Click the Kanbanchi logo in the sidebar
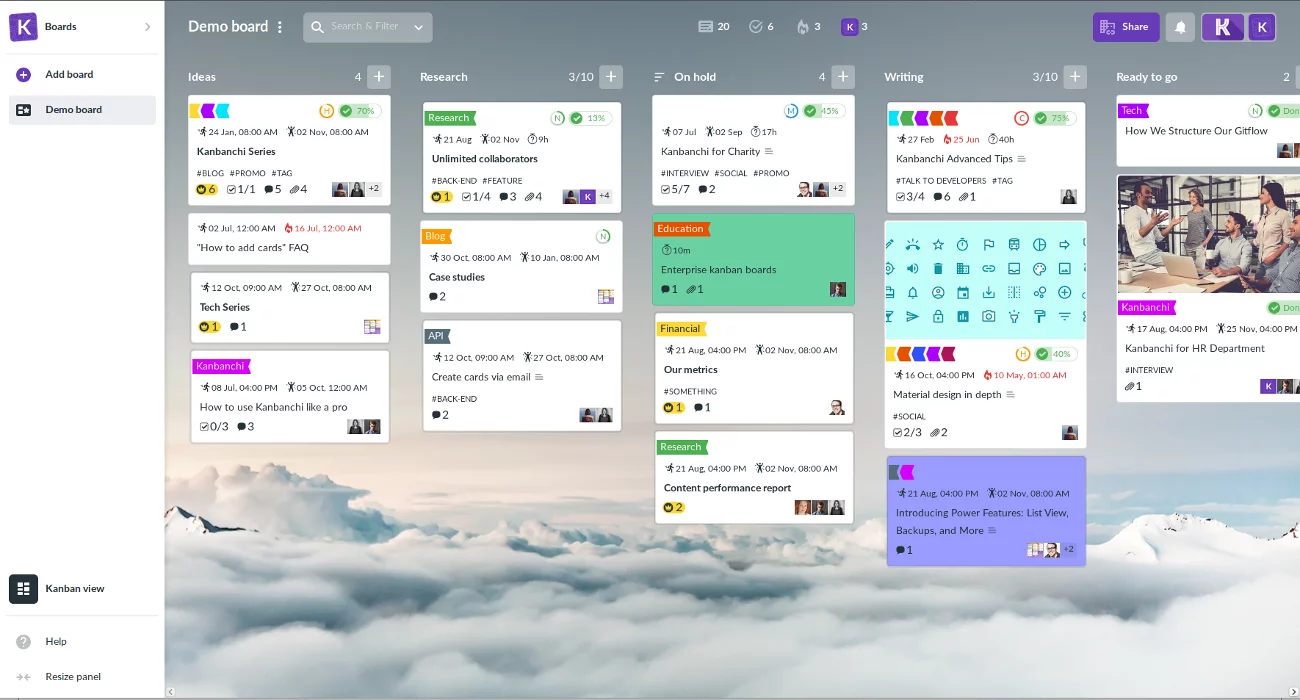Screen dimensions: 1300x700 tap(23, 27)
